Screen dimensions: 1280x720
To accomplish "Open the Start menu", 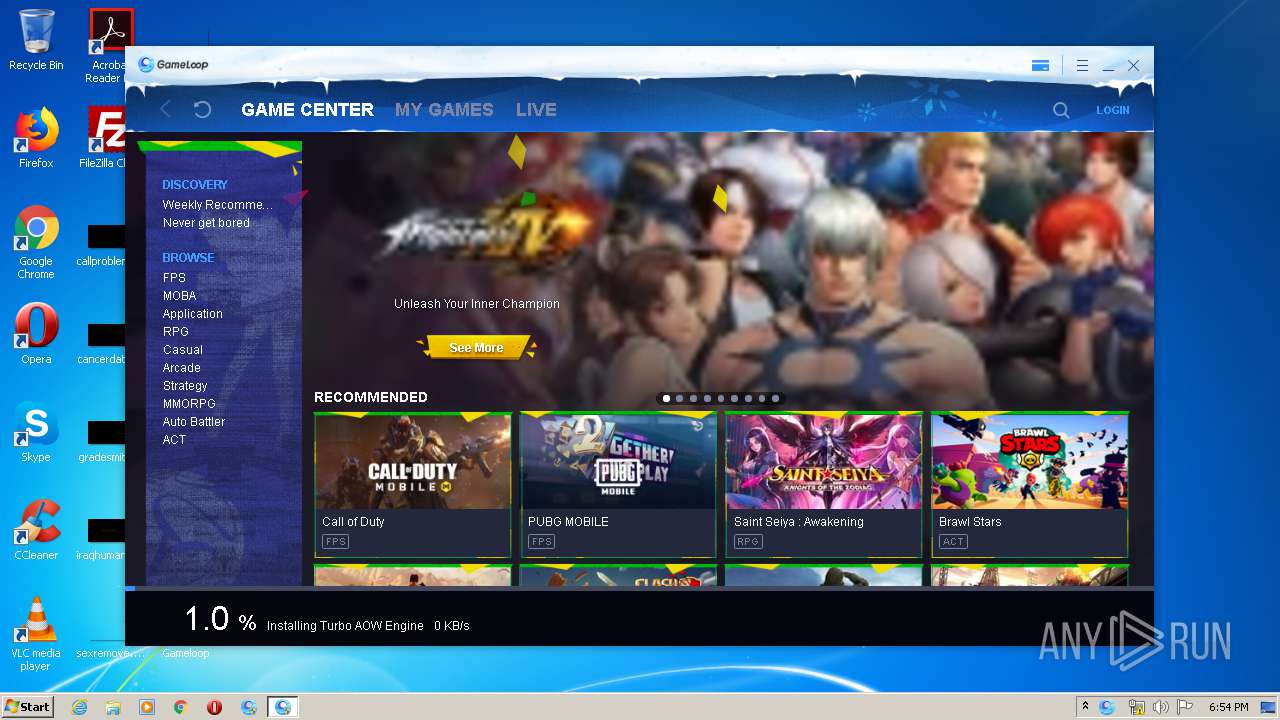I will point(27,707).
